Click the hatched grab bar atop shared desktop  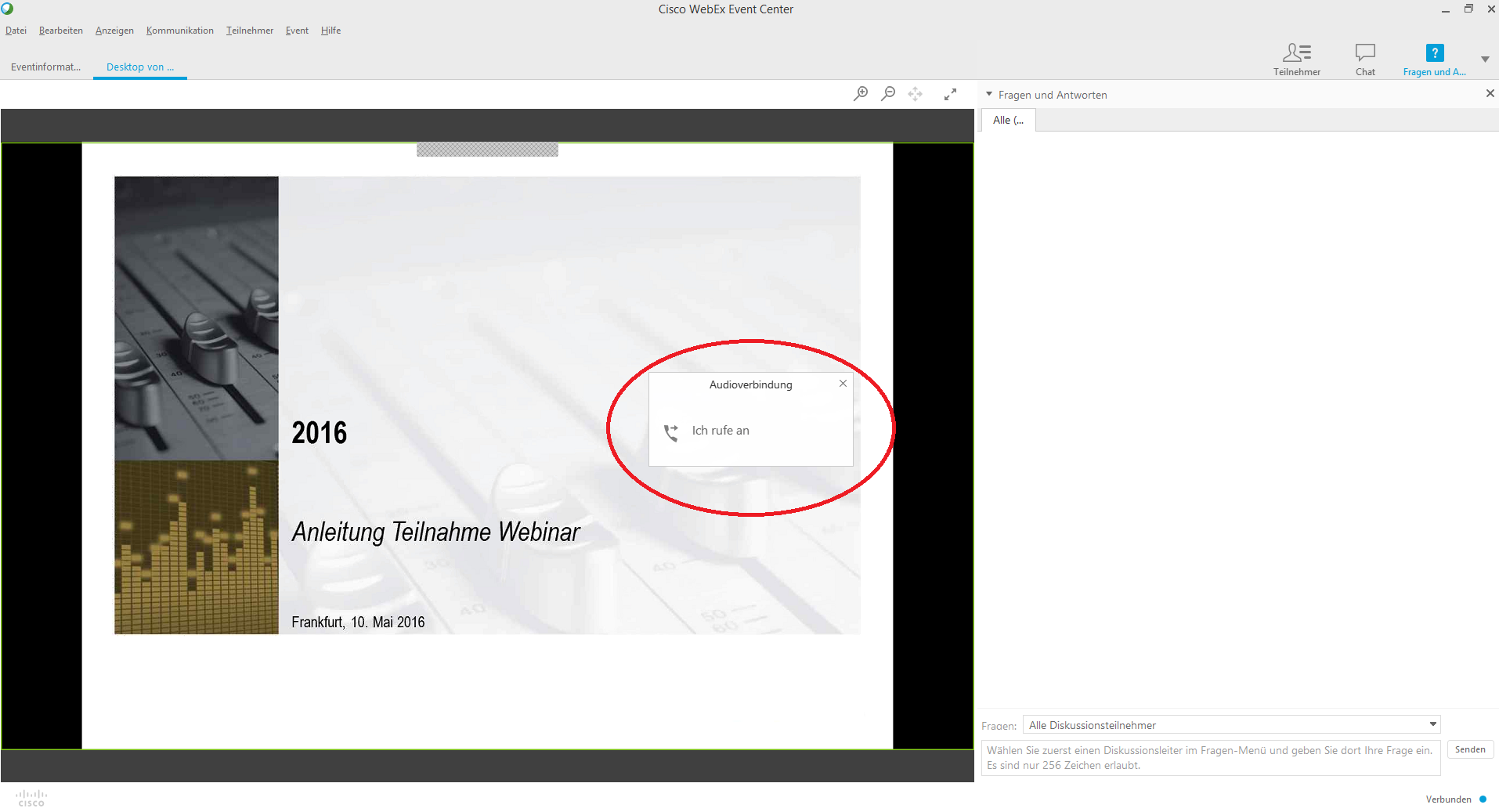pos(487,150)
